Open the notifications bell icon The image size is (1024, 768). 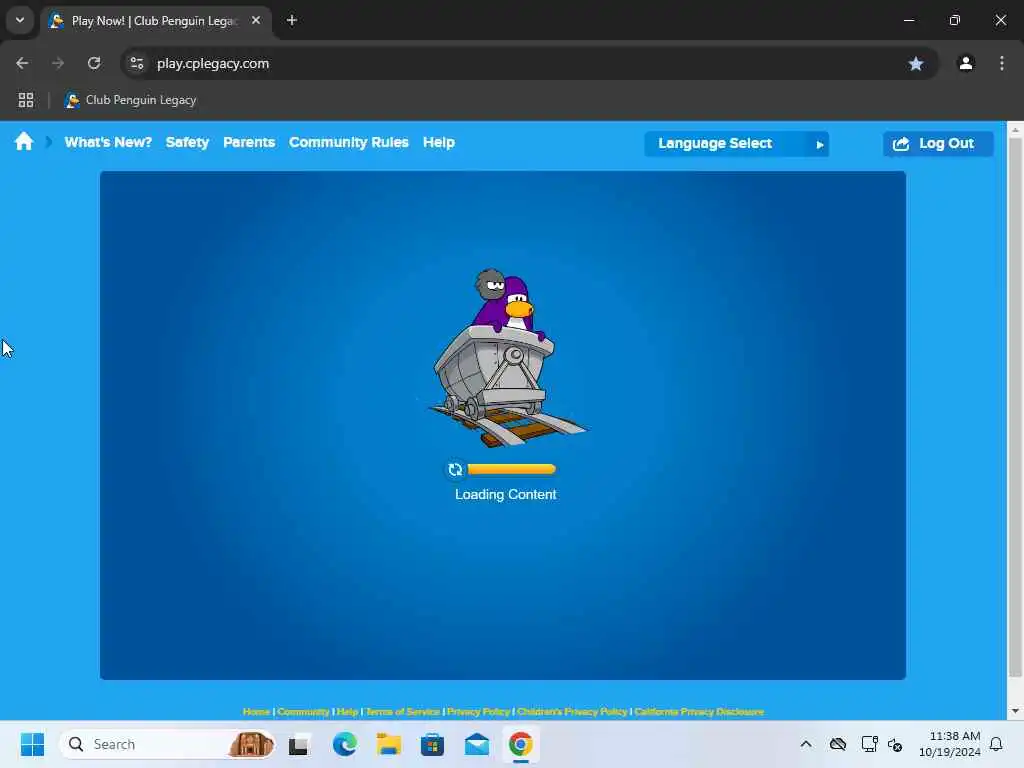pos(996,744)
